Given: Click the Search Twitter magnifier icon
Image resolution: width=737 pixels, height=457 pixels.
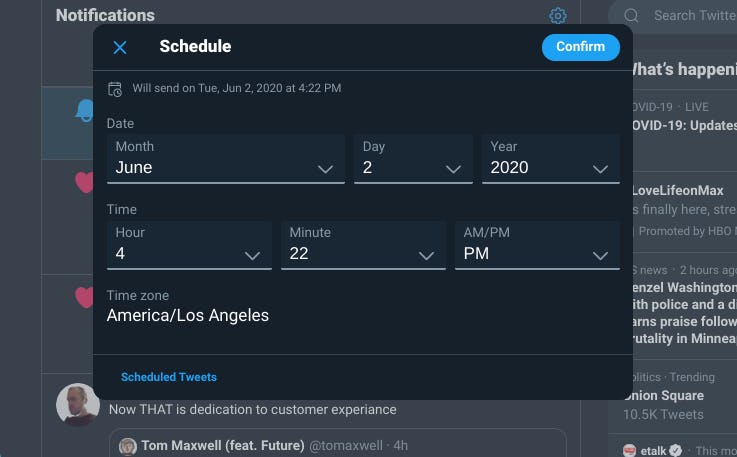Looking at the screenshot, I should 631,15.
